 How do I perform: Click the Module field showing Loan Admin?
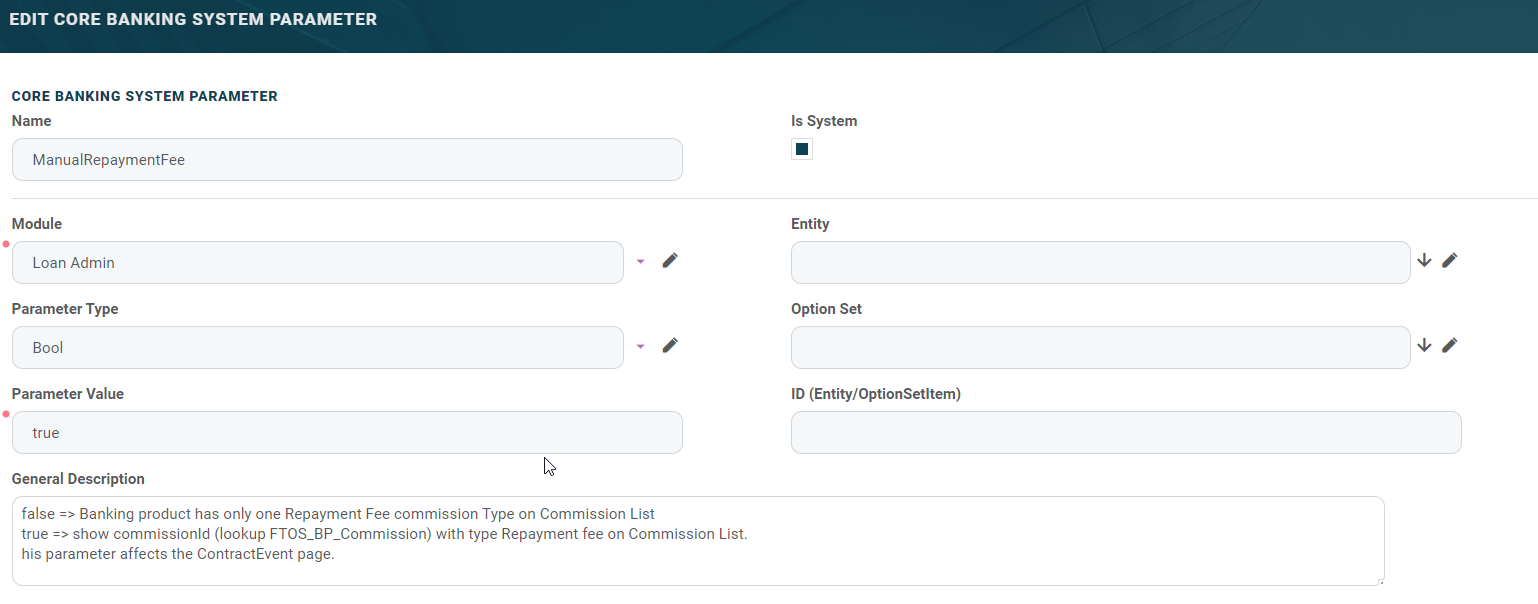[x=317, y=263]
